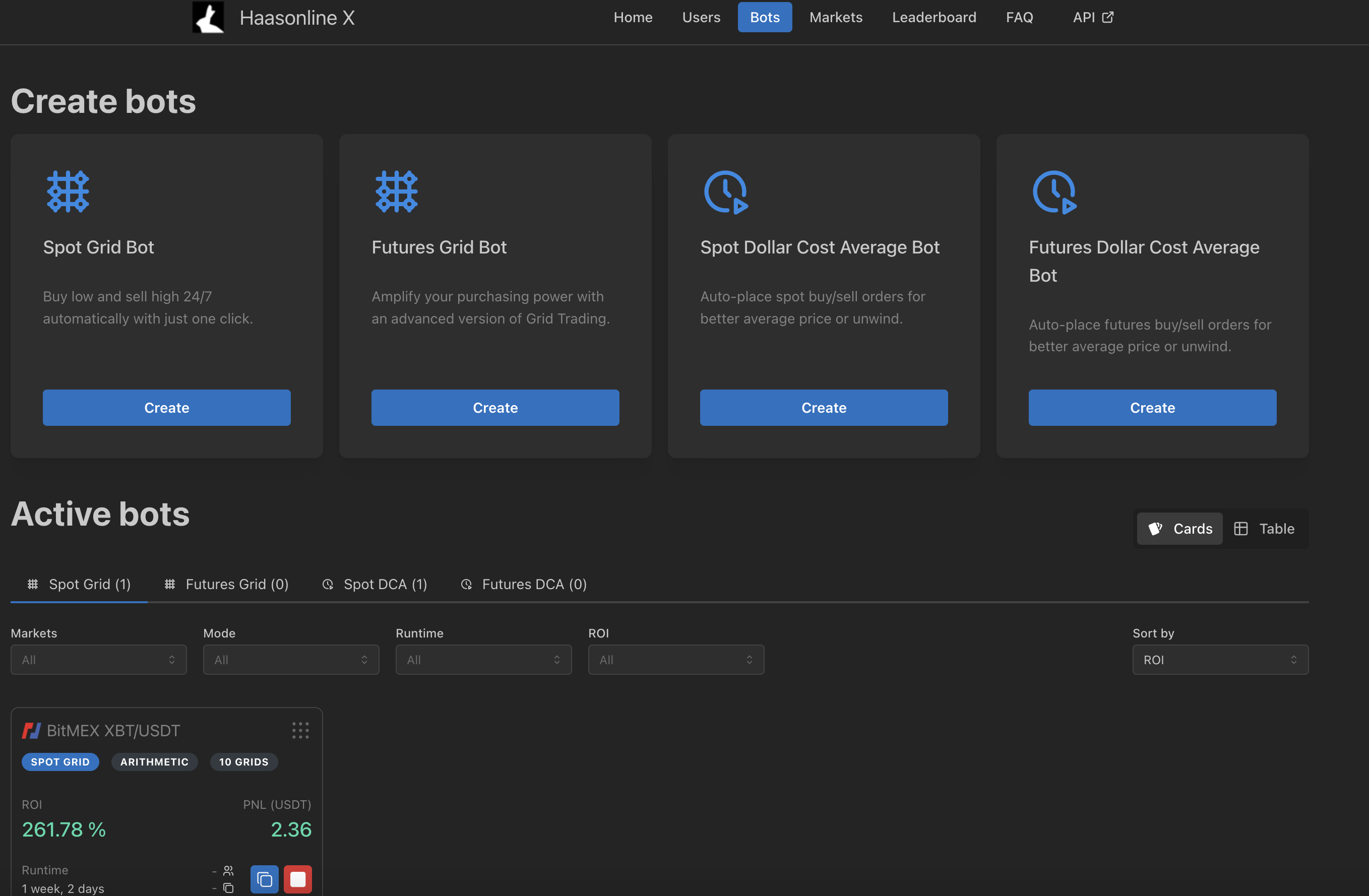Open the Leaderboard menu item
This screenshot has width=1369, height=896.
pyautogui.click(x=934, y=17)
